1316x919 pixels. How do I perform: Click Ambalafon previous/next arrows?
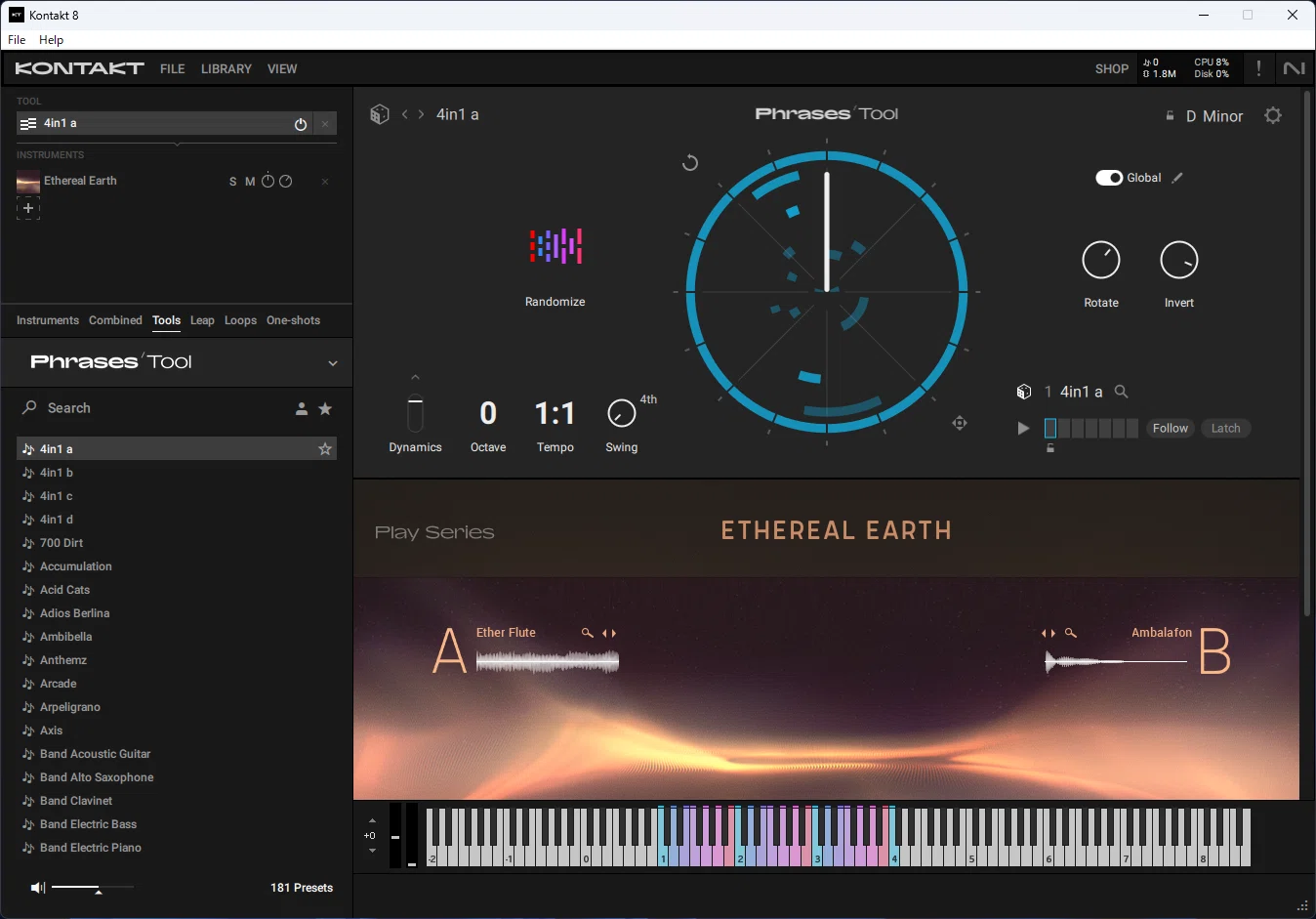point(1049,633)
